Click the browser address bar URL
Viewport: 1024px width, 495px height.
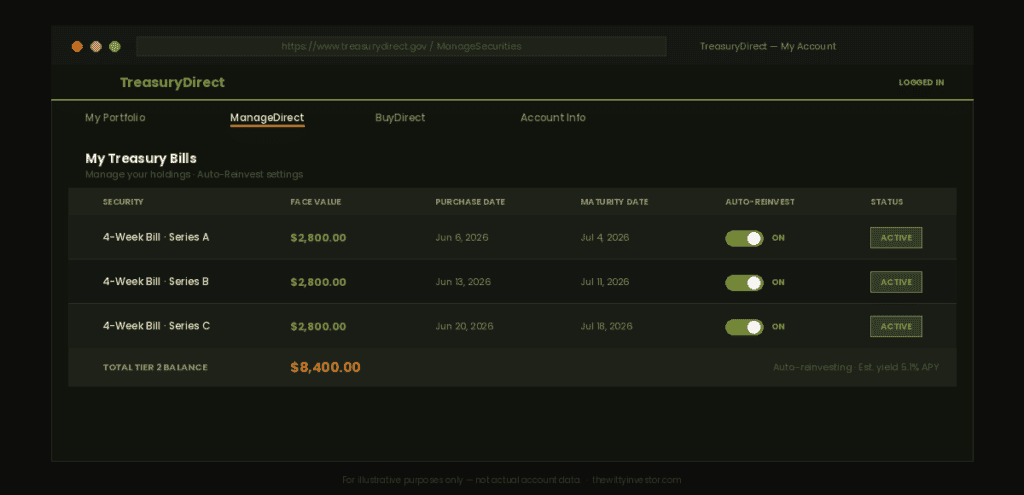click(x=401, y=46)
